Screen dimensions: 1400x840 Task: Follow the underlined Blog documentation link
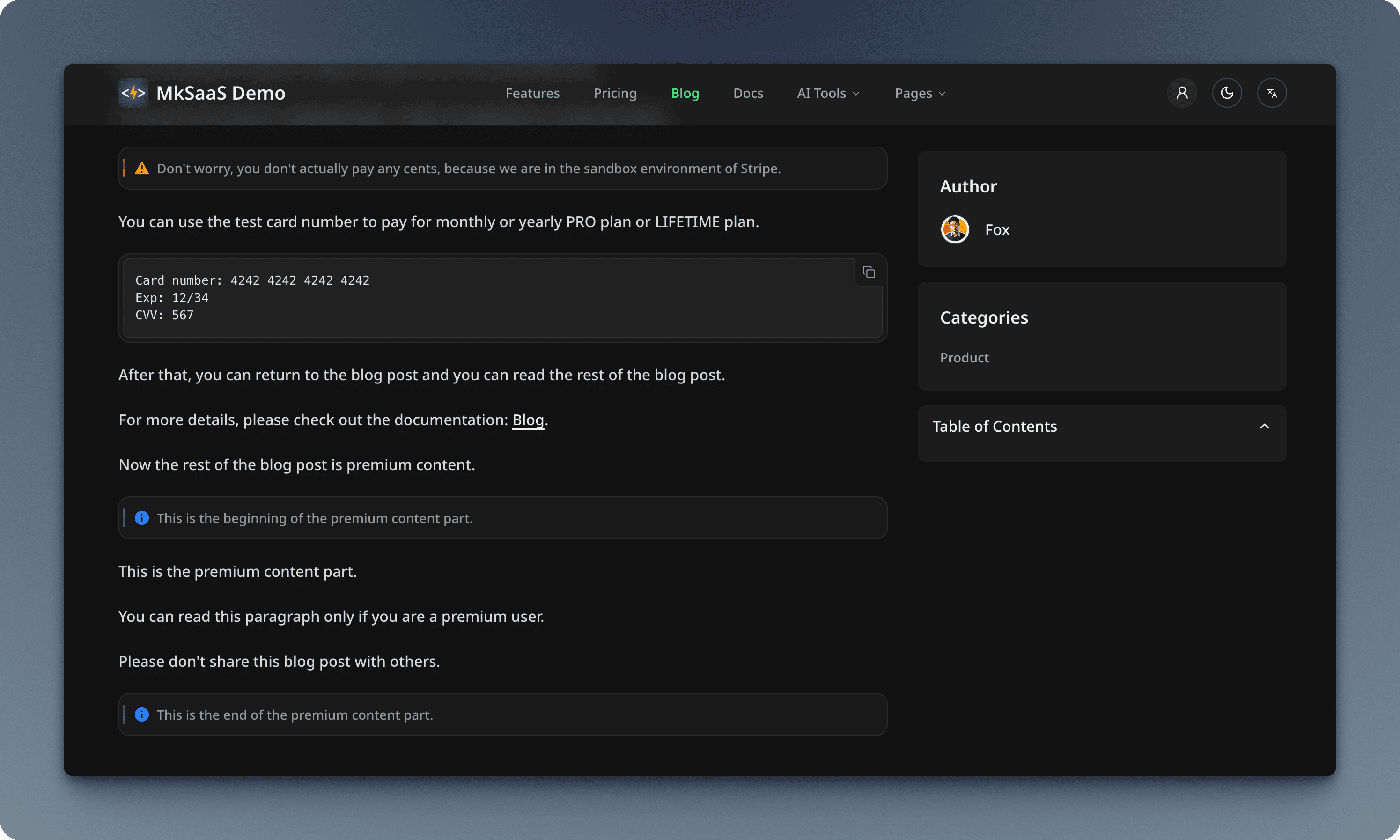tap(527, 420)
